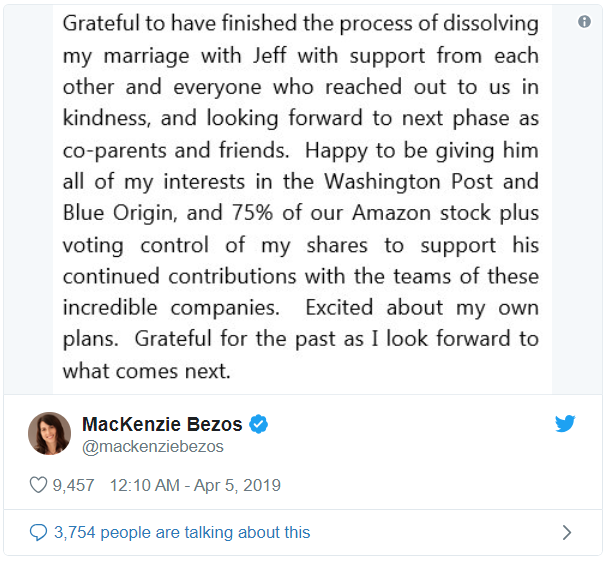Click the 9,457 likes count
This screenshot has height=562, width=607.
click(x=73, y=485)
